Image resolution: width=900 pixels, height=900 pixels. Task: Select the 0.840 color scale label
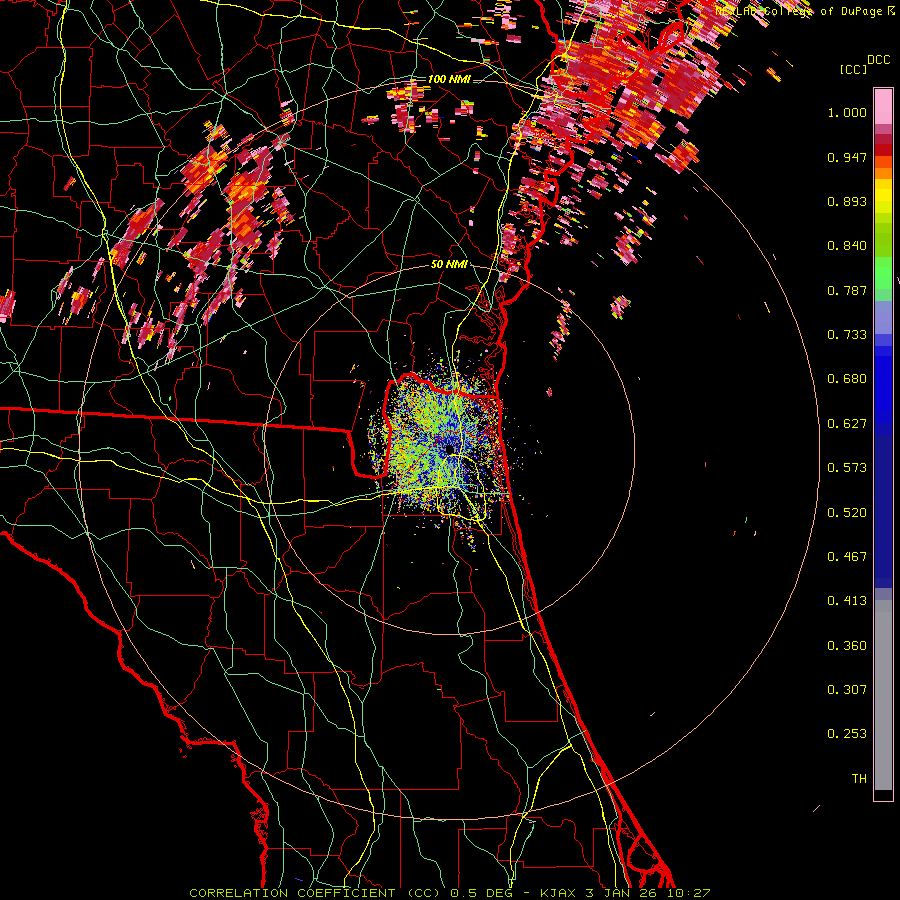tap(847, 246)
